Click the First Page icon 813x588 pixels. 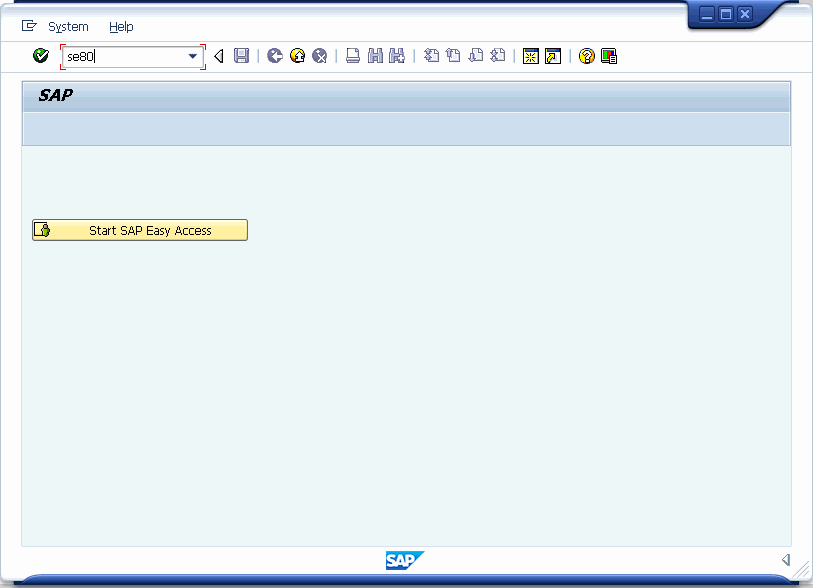(431, 55)
